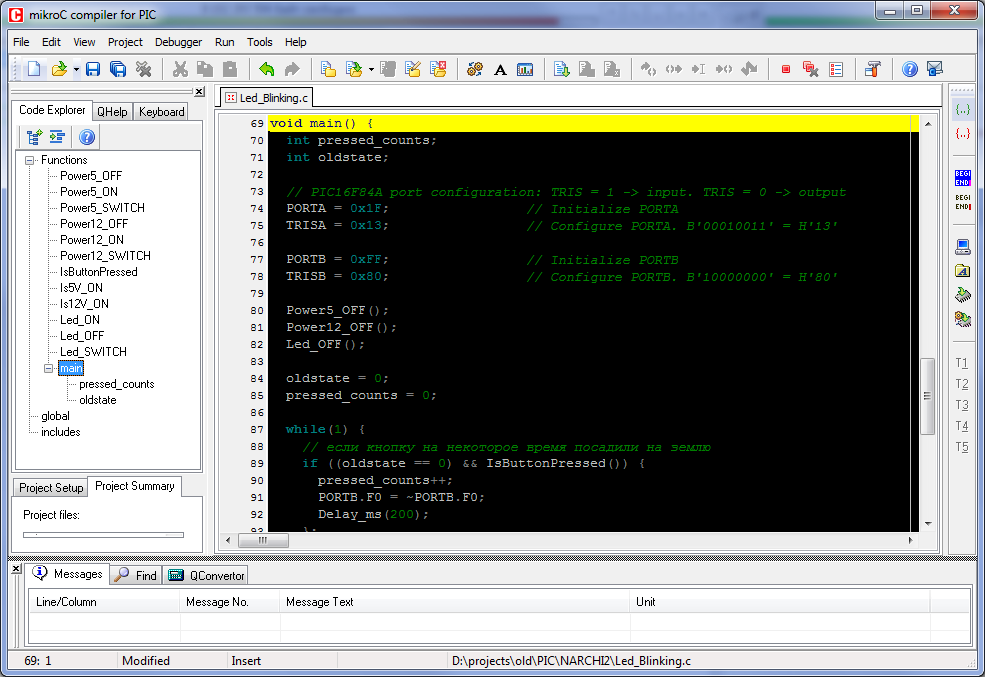985x677 pixels.
Task: Create a new file with the blank page icon
Action: tap(34, 69)
